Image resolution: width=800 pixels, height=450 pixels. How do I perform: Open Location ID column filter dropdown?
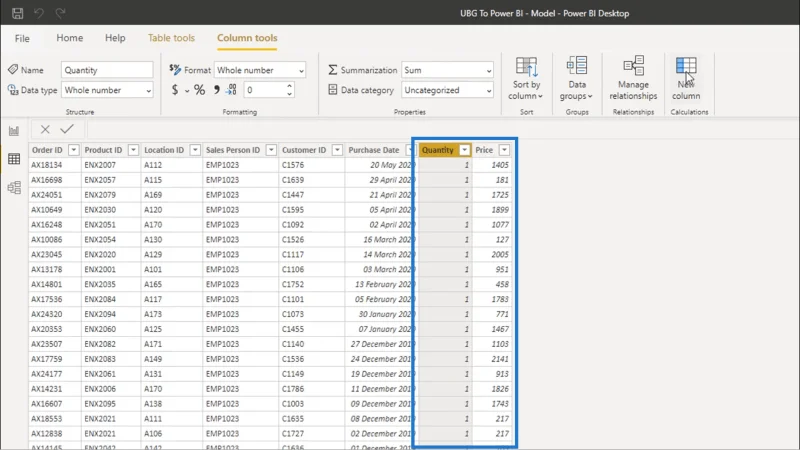tap(195, 149)
